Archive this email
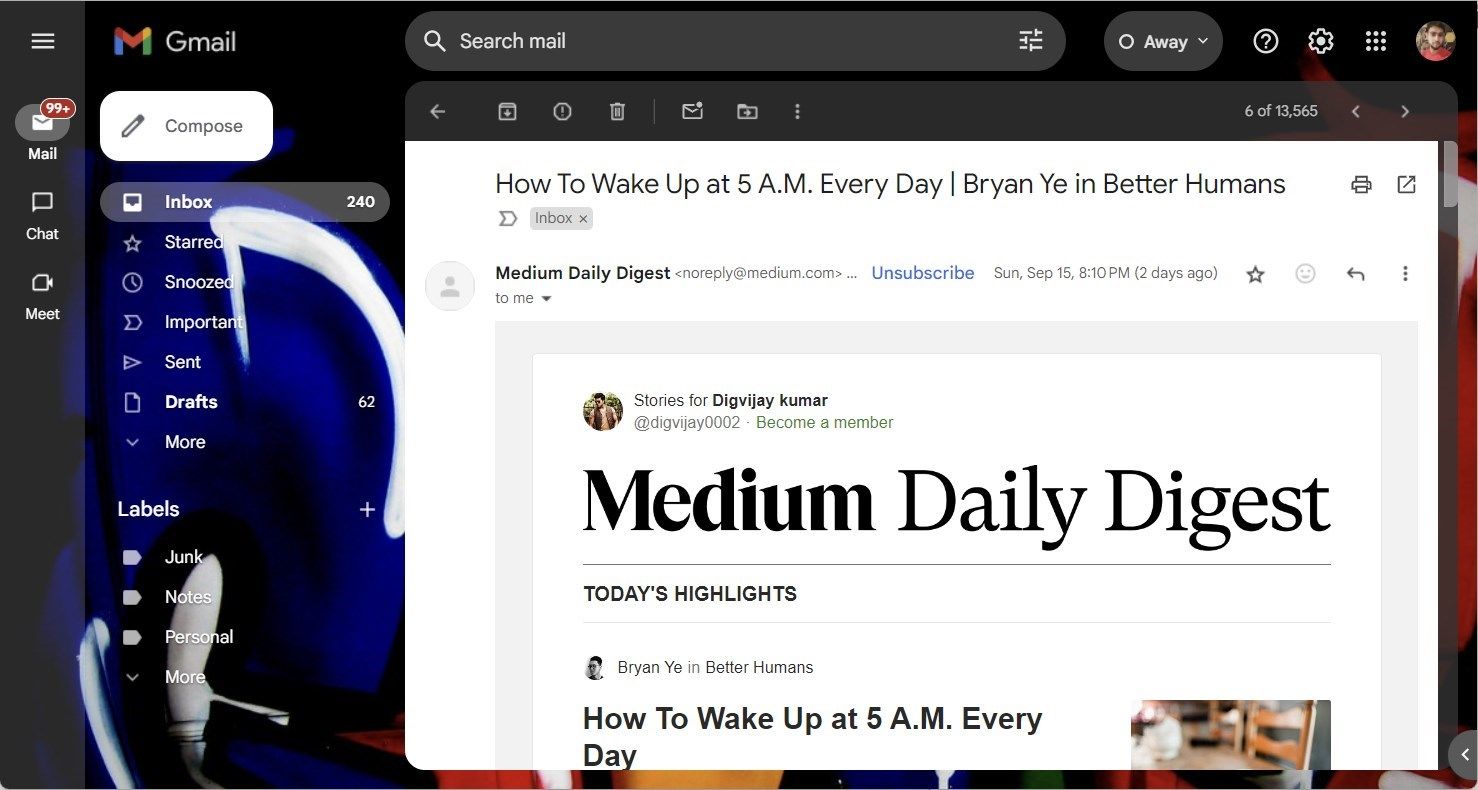This screenshot has height=790, width=1478. click(x=507, y=111)
